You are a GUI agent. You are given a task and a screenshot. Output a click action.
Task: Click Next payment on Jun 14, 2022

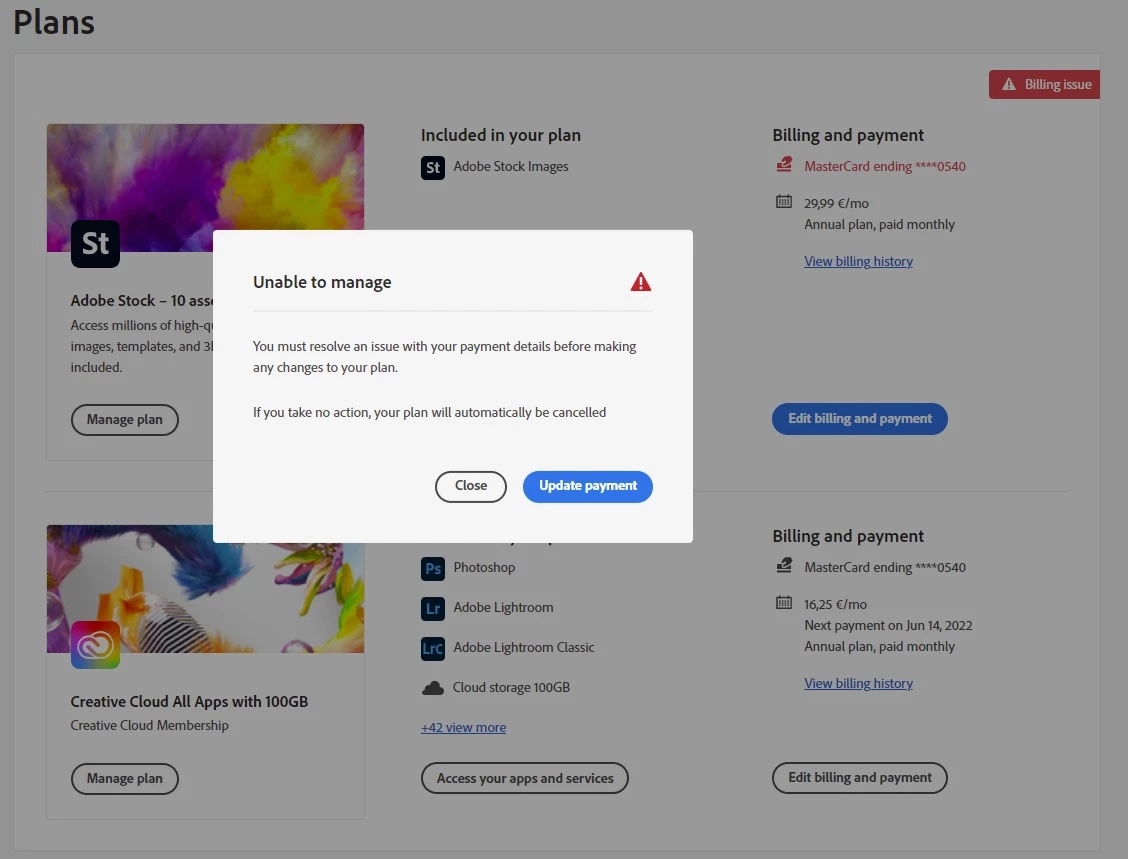point(888,625)
